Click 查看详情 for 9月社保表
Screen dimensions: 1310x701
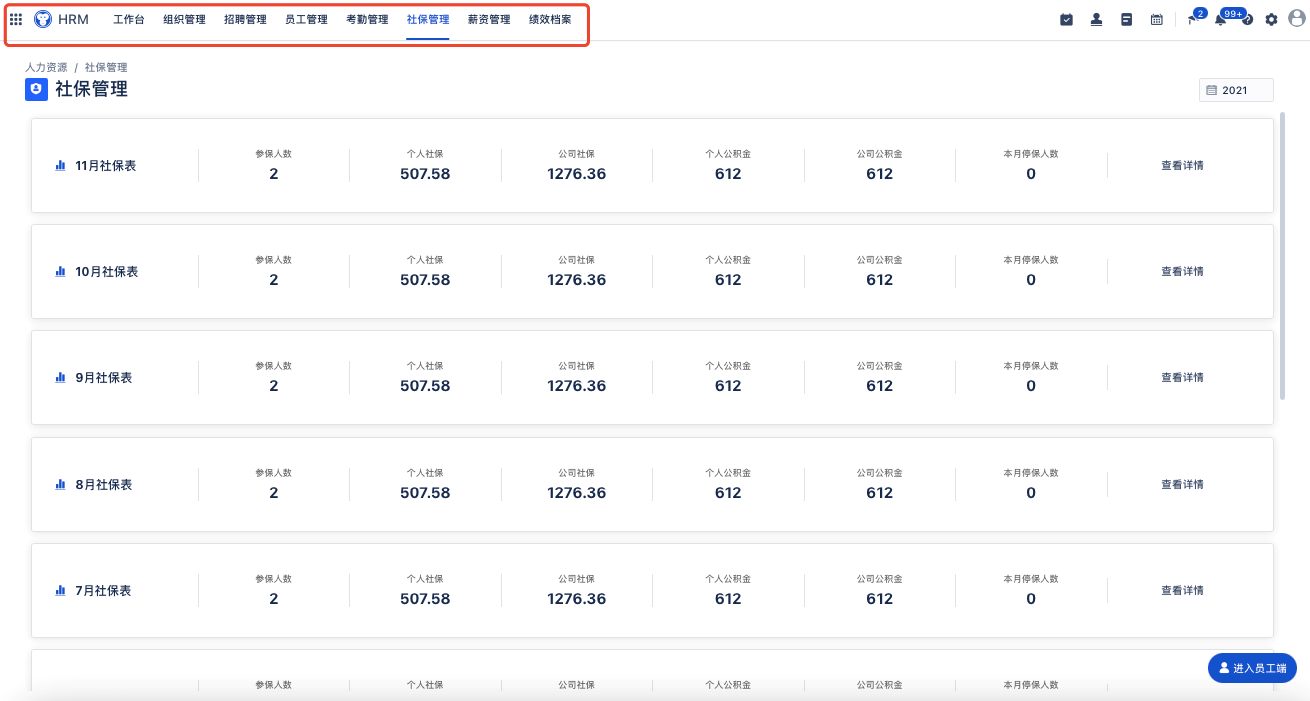click(x=1182, y=377)
